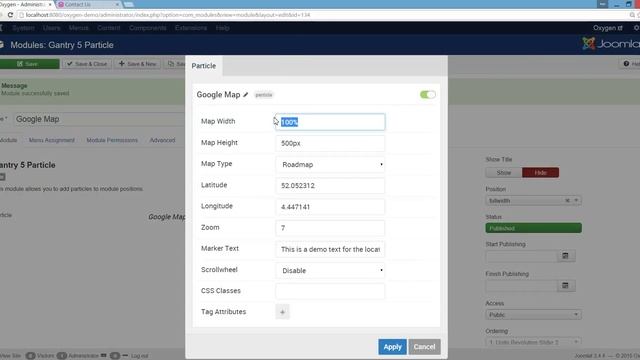Screen dimensions: 640x360
Task: Click the Finish Publishing date field
Action: point(521,286)
